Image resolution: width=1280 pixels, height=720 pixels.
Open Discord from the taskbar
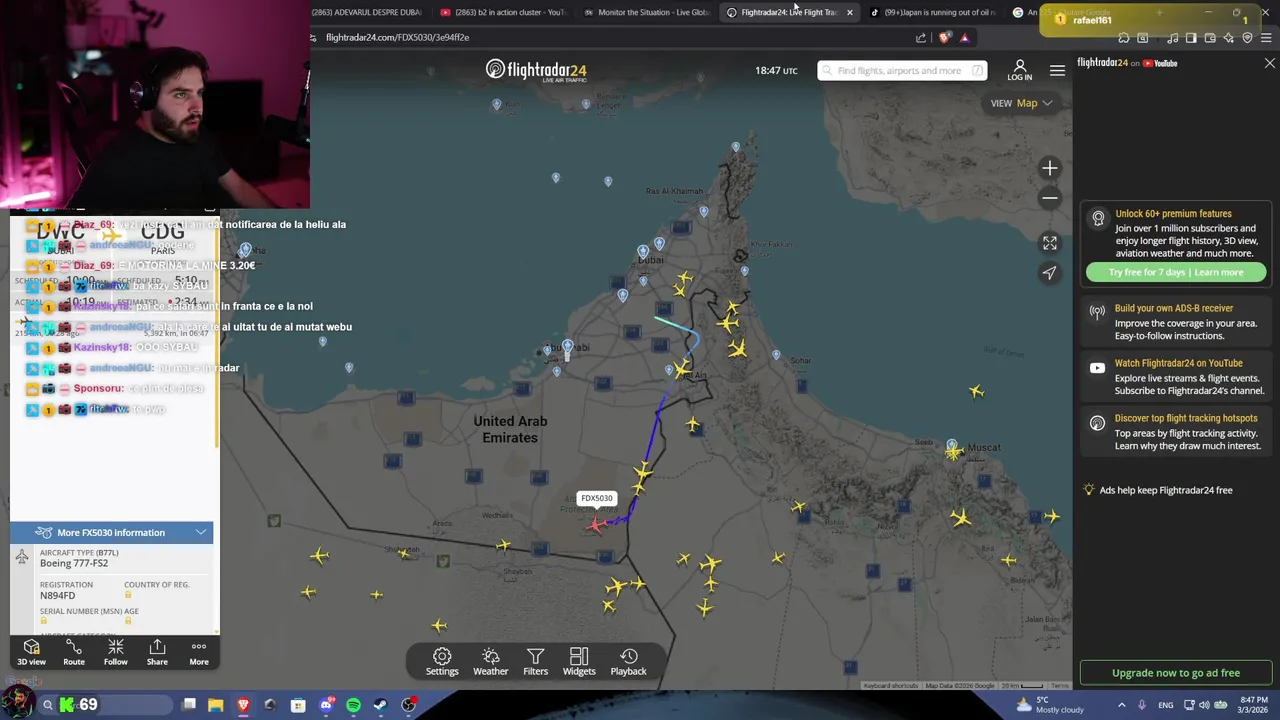click(x=326, y=705)
